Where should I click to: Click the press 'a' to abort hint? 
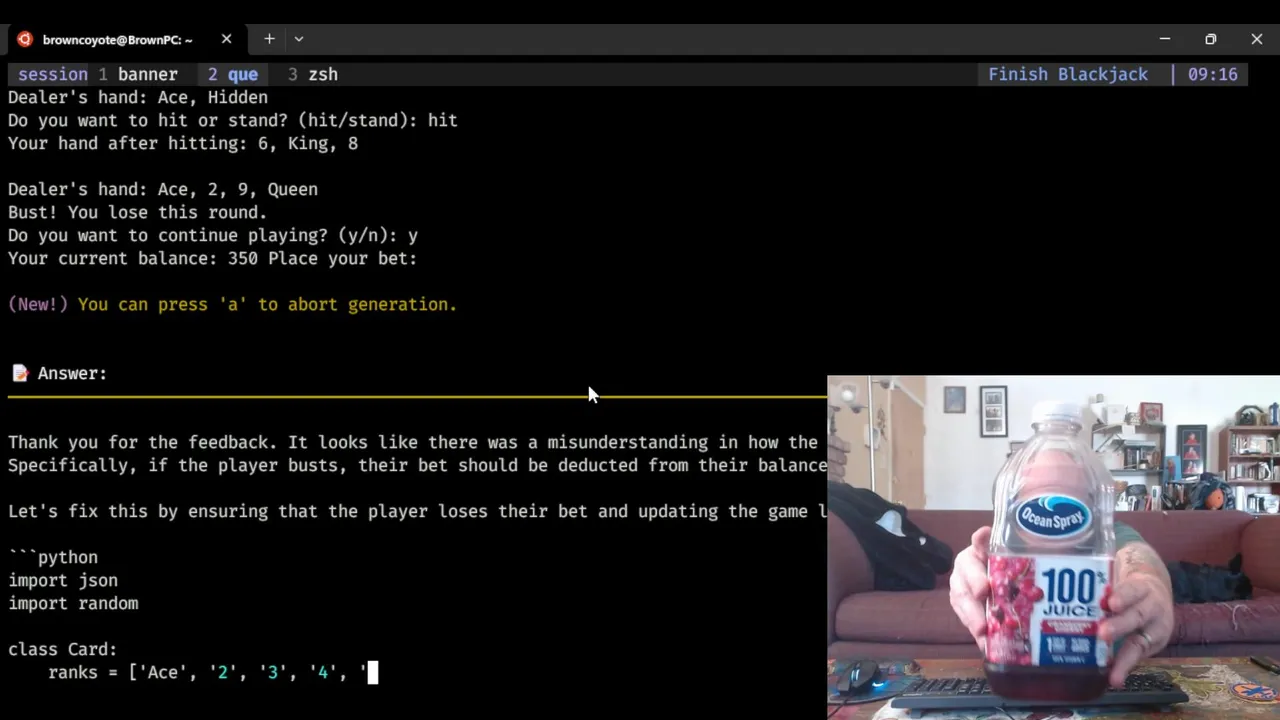[x=267, y=304]
